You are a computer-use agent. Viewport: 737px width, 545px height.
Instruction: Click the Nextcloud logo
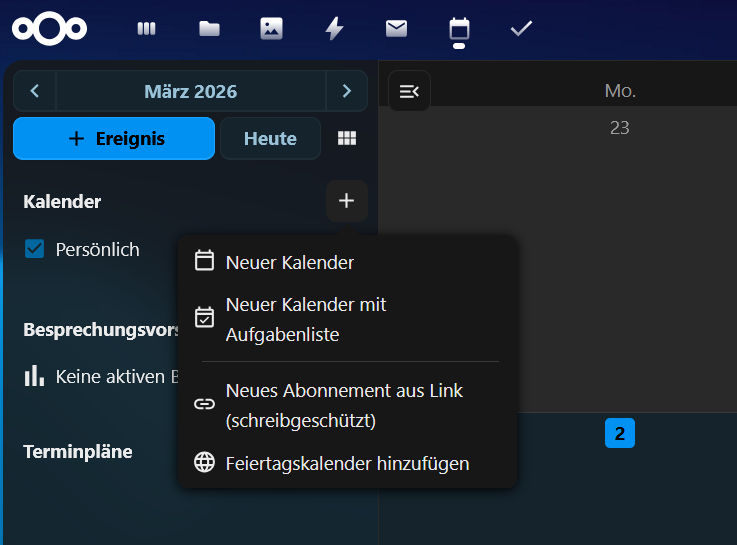pyautogui.click(x=49, y=29)
